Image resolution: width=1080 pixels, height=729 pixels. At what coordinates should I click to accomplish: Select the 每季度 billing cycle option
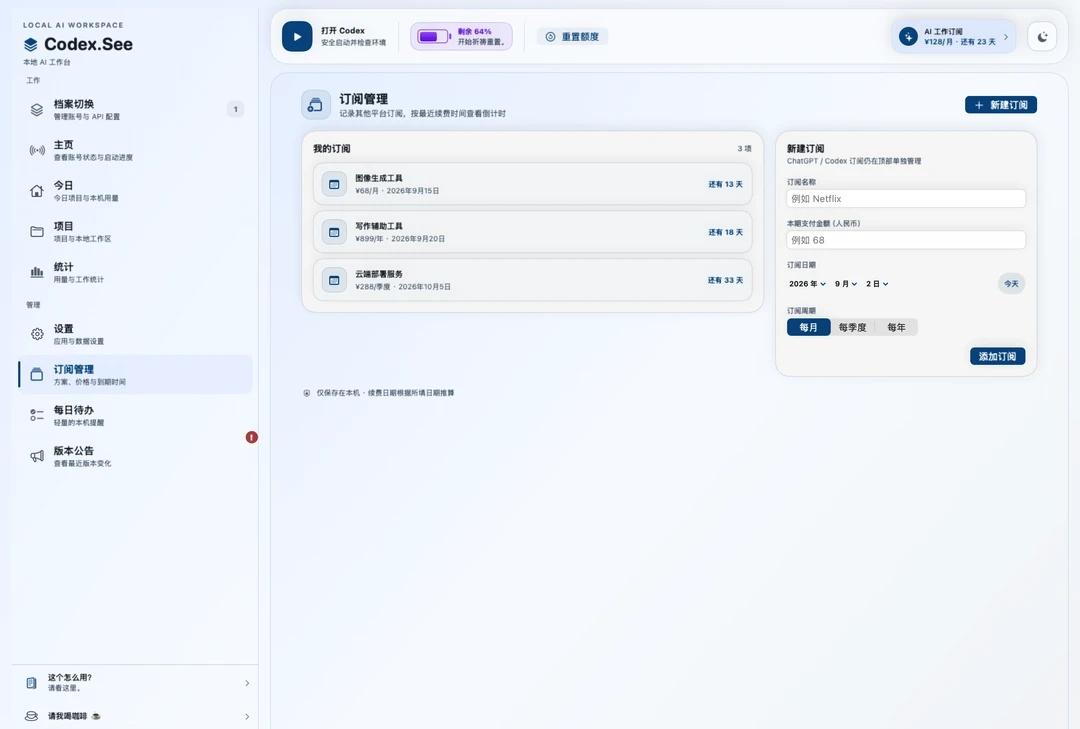point(852,327)
